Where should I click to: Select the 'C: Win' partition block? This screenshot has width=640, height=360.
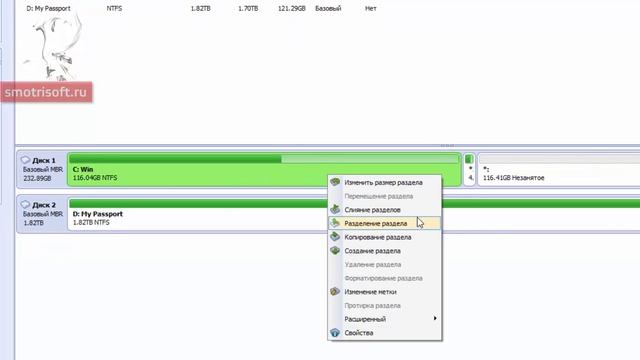click(264, 169)
